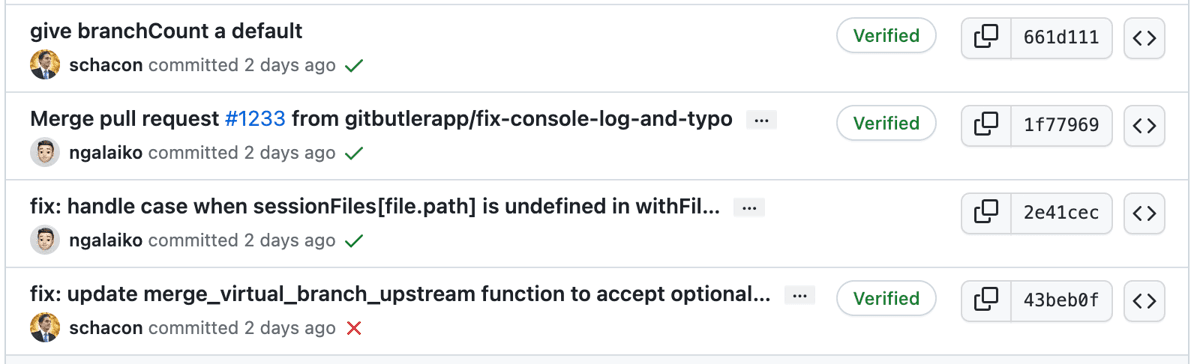Open commit 'give branchCount a default'

(x=166, y=31)
